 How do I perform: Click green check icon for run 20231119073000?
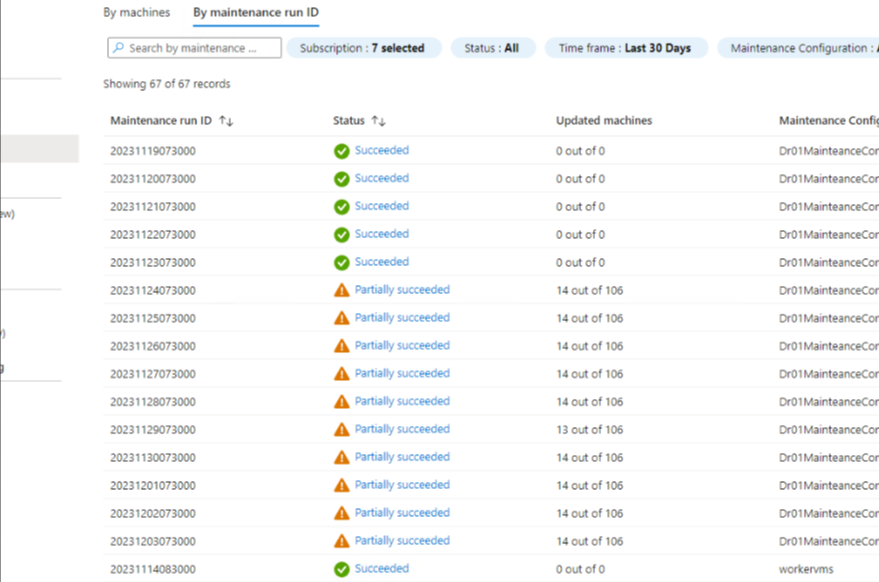click(341, 151)
